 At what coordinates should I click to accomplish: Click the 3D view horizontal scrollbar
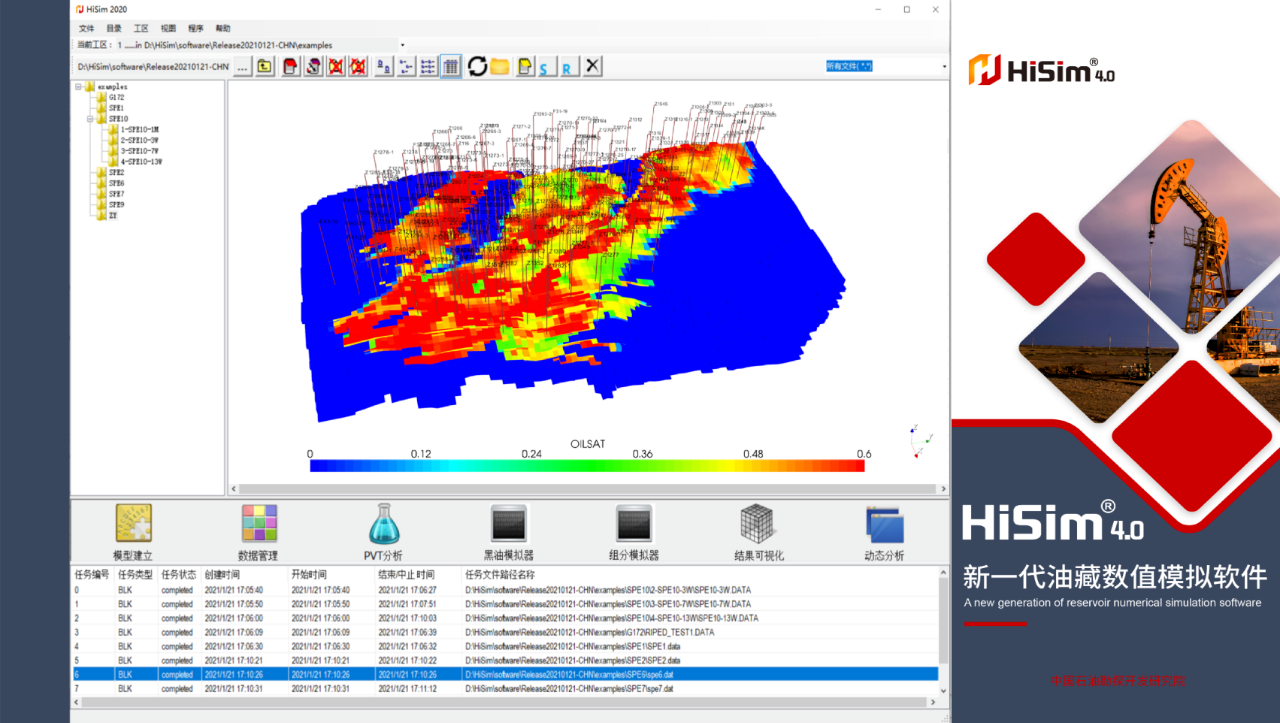pyautogui.click(x=588, y=489)
